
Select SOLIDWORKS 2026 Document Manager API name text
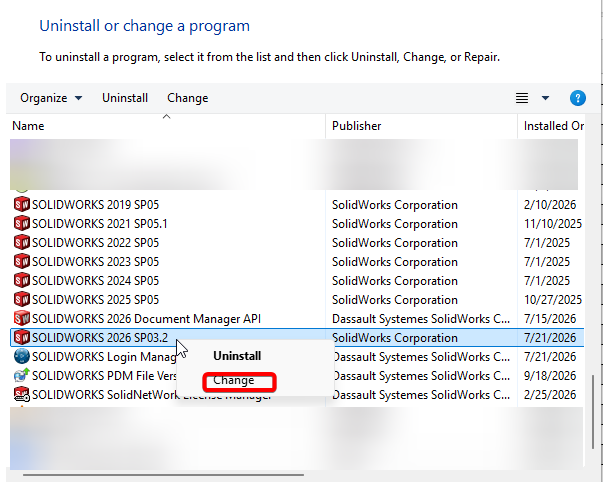[x=146, y=319]
